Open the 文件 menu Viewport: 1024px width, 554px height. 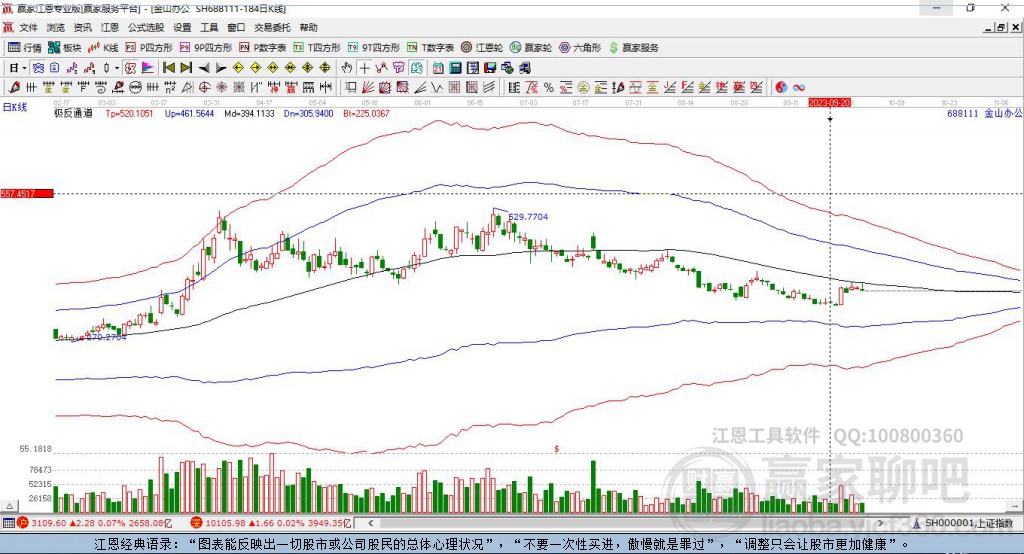(28, 27)
